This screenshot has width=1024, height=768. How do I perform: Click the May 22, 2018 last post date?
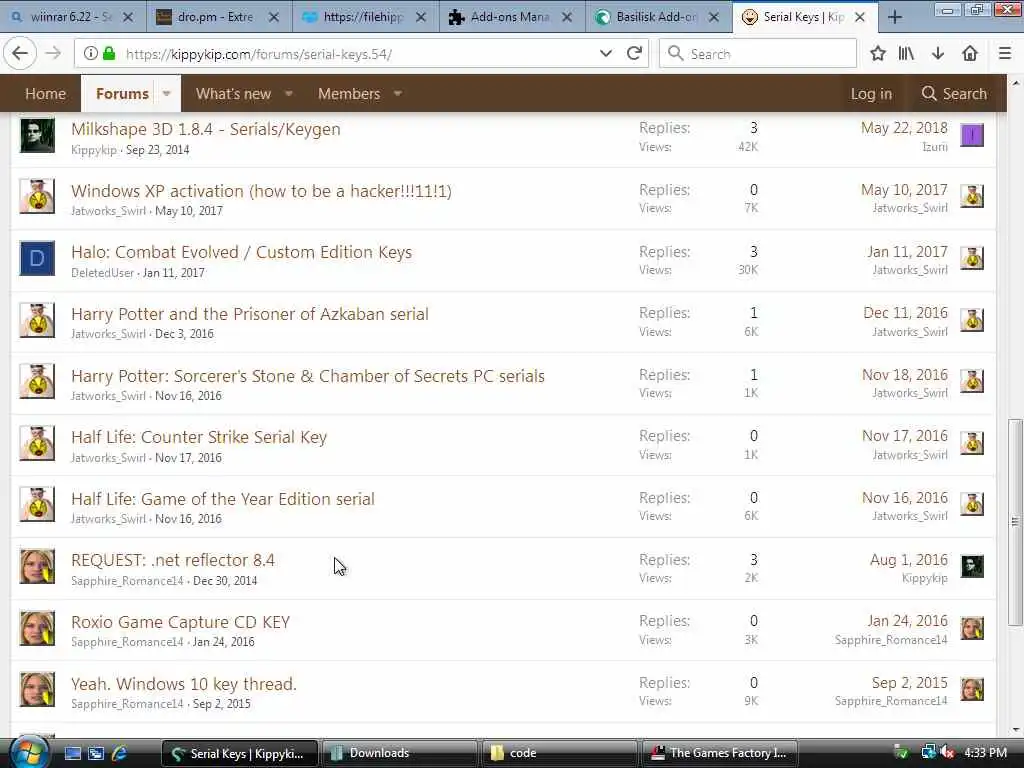[904, 128]
